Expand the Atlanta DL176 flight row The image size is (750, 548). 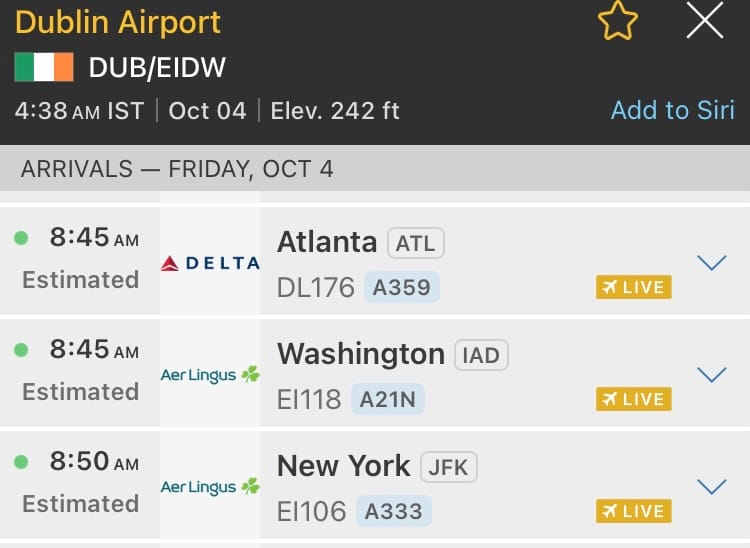711,263
